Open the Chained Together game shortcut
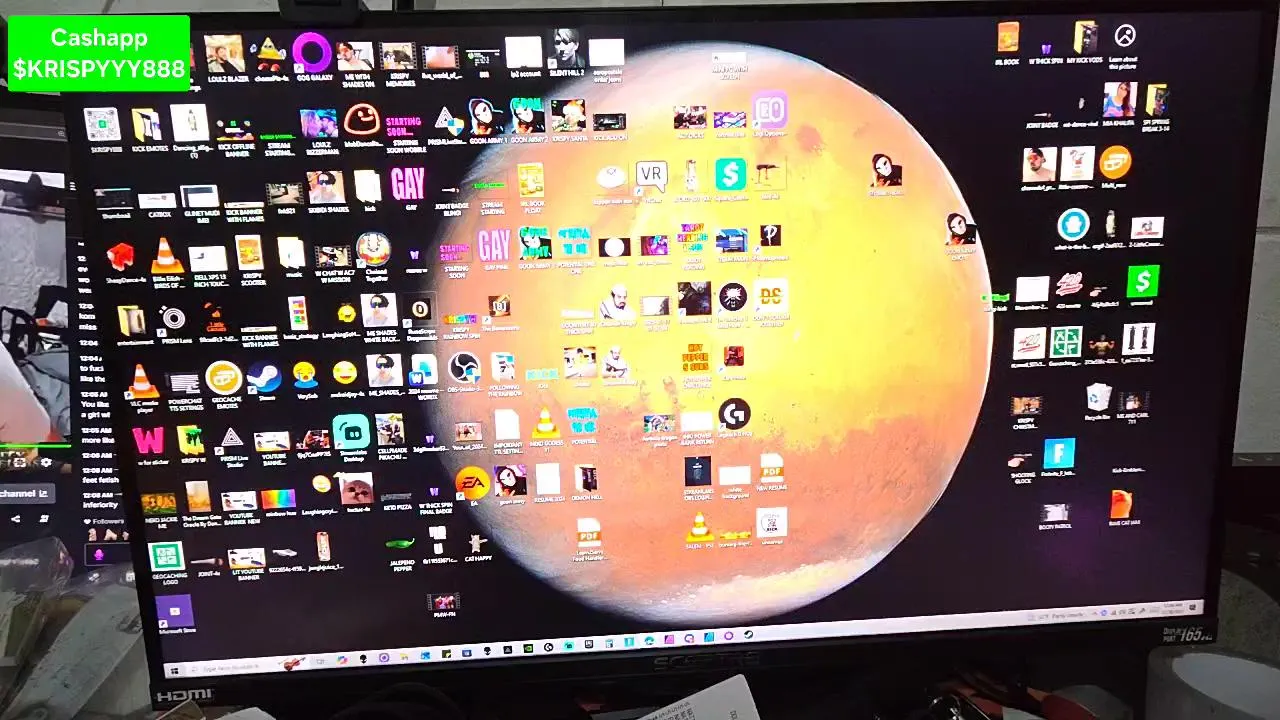 tap(374, 257)
